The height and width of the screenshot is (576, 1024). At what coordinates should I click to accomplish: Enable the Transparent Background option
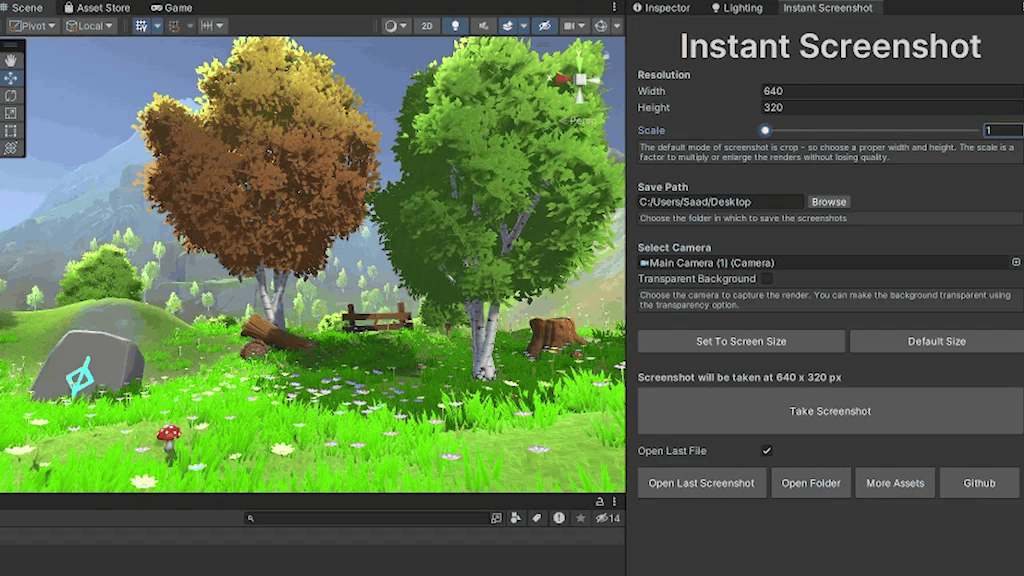click(x=767, y=278)
